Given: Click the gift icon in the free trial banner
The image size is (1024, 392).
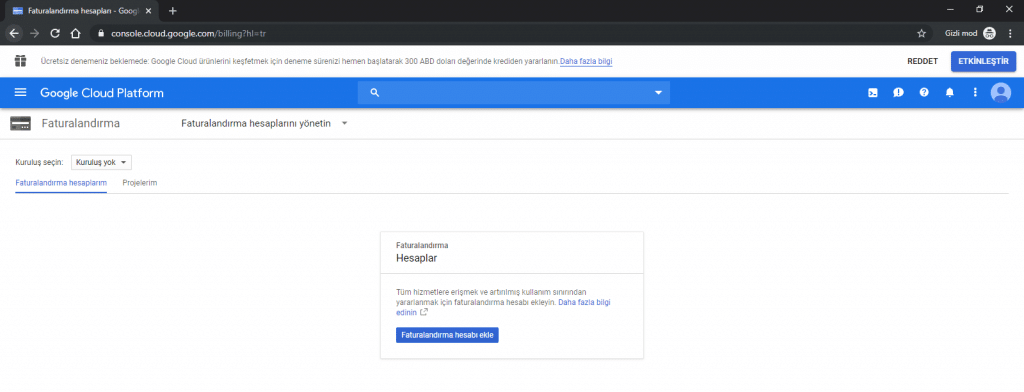Looking at the screenshot, I should pyautogui.click(x=21, y=61).
